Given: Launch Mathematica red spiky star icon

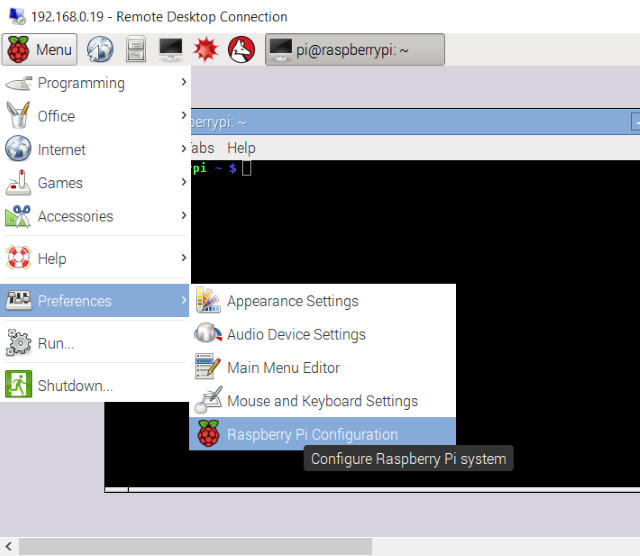Looking at the screenshot, I should tap(206, 49).
